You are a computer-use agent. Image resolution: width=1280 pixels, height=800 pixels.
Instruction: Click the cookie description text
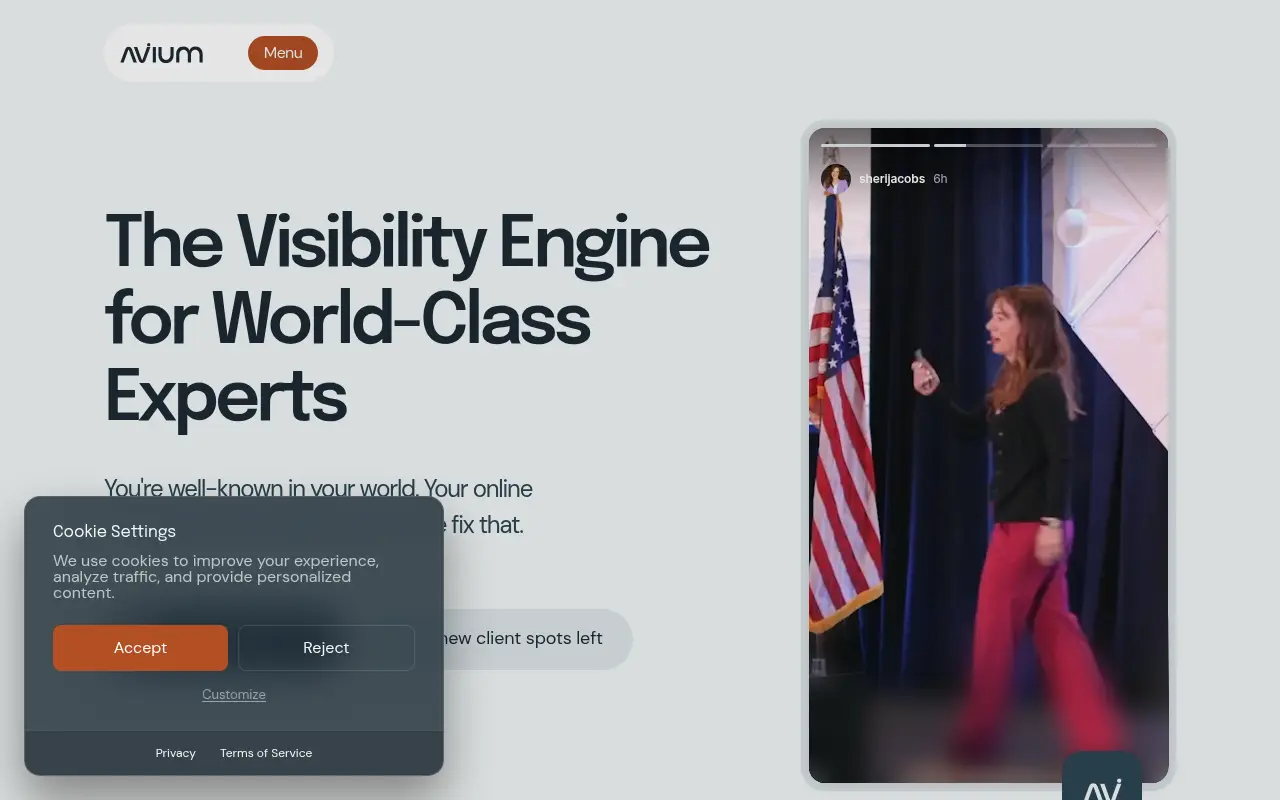(x=216, y=577)
